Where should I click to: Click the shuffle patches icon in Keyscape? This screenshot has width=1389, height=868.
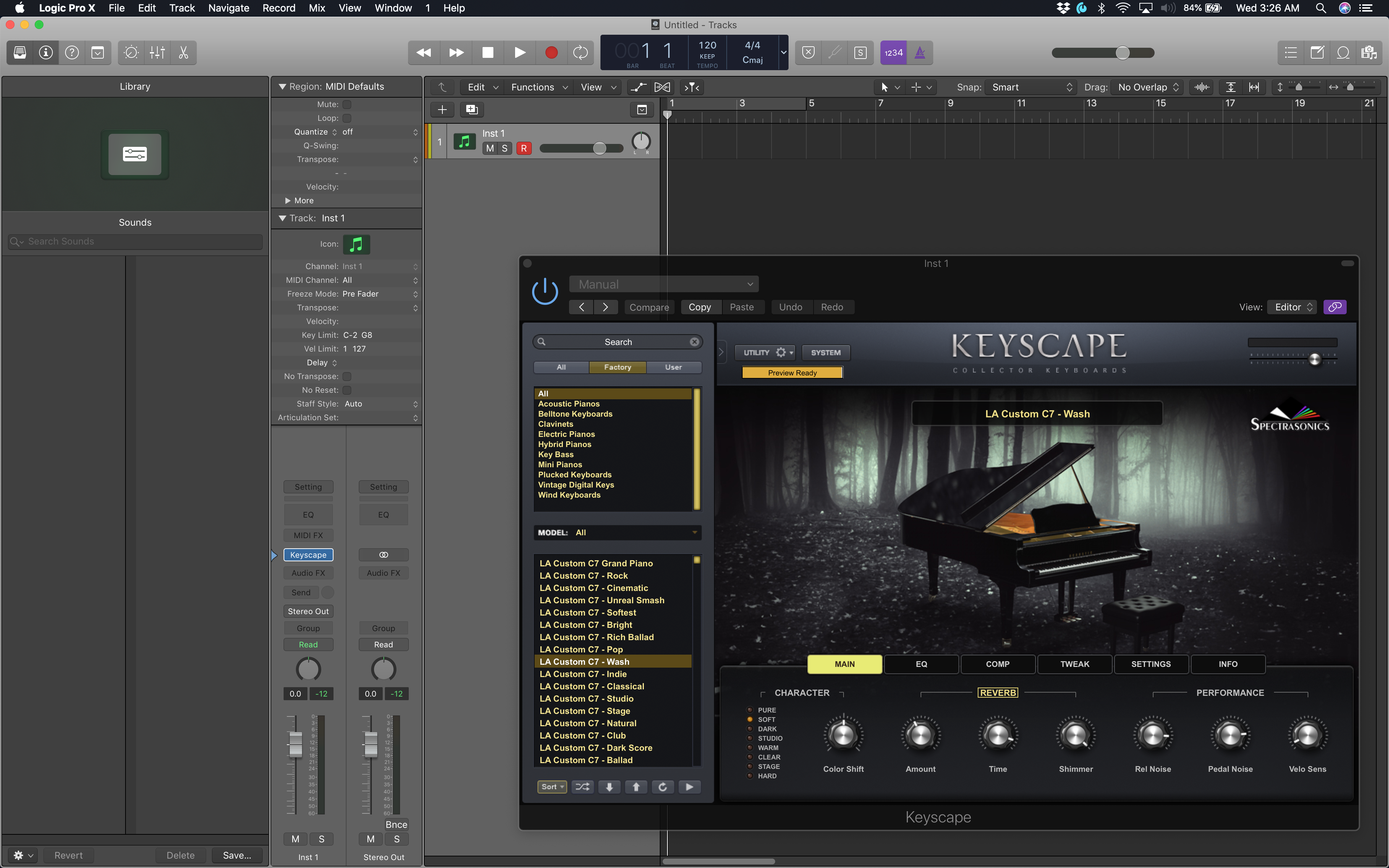pos(582,787)
